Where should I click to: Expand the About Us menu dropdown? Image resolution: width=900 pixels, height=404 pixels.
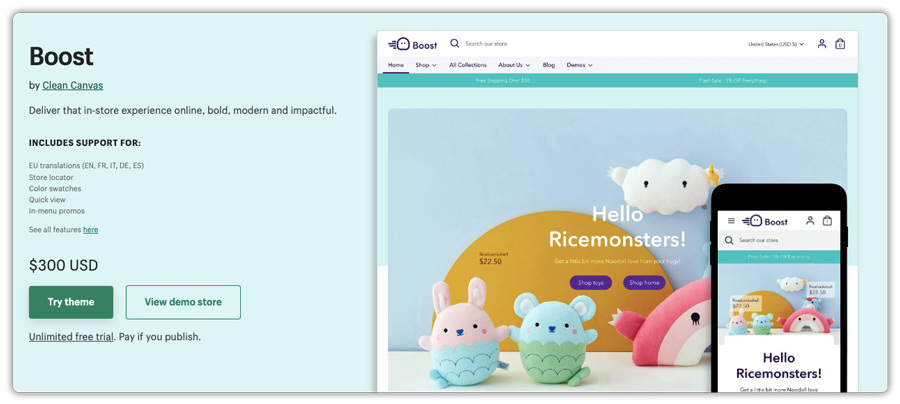514,65
